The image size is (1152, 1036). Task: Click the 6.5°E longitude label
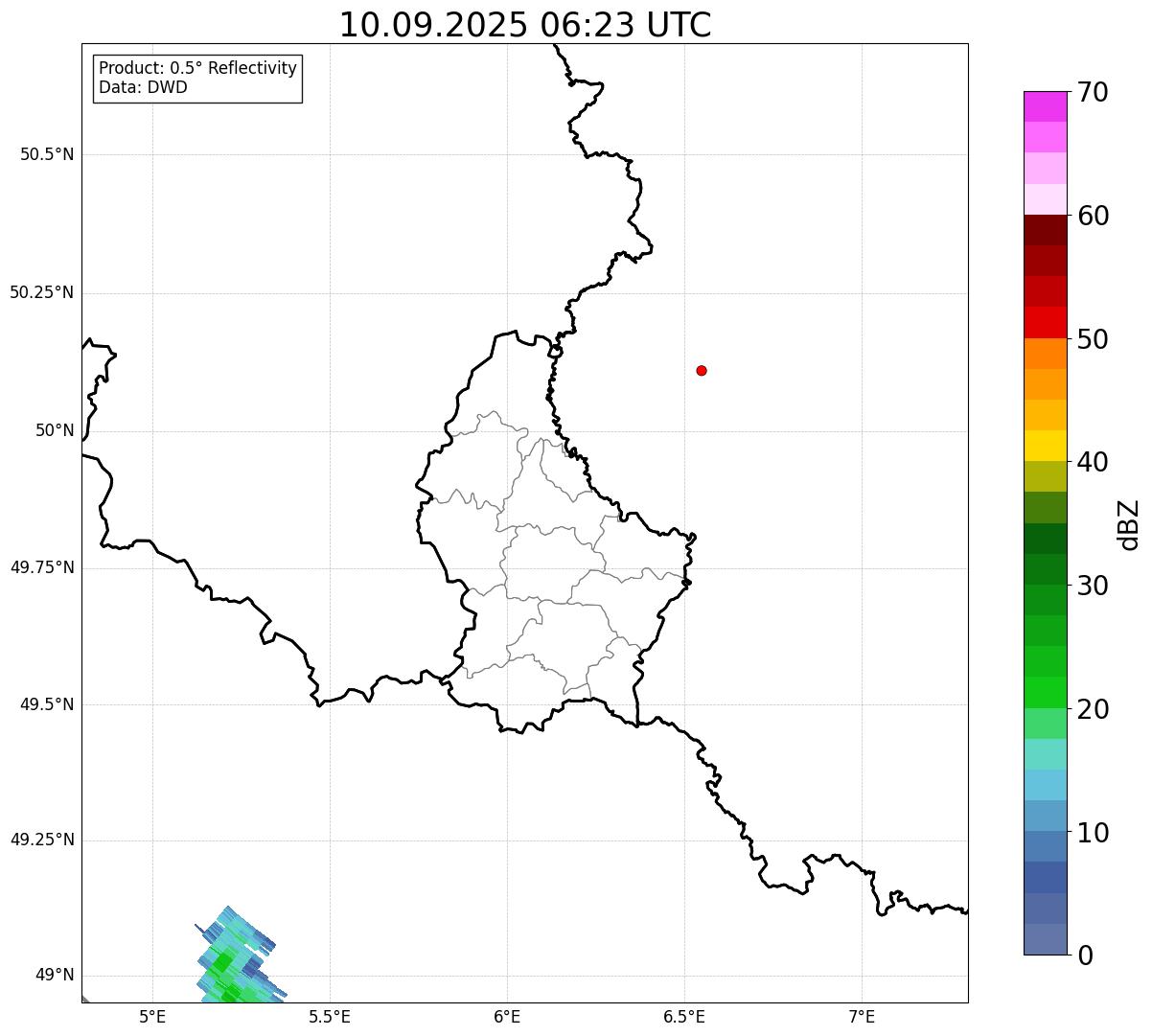click(x=684, y=1016)
